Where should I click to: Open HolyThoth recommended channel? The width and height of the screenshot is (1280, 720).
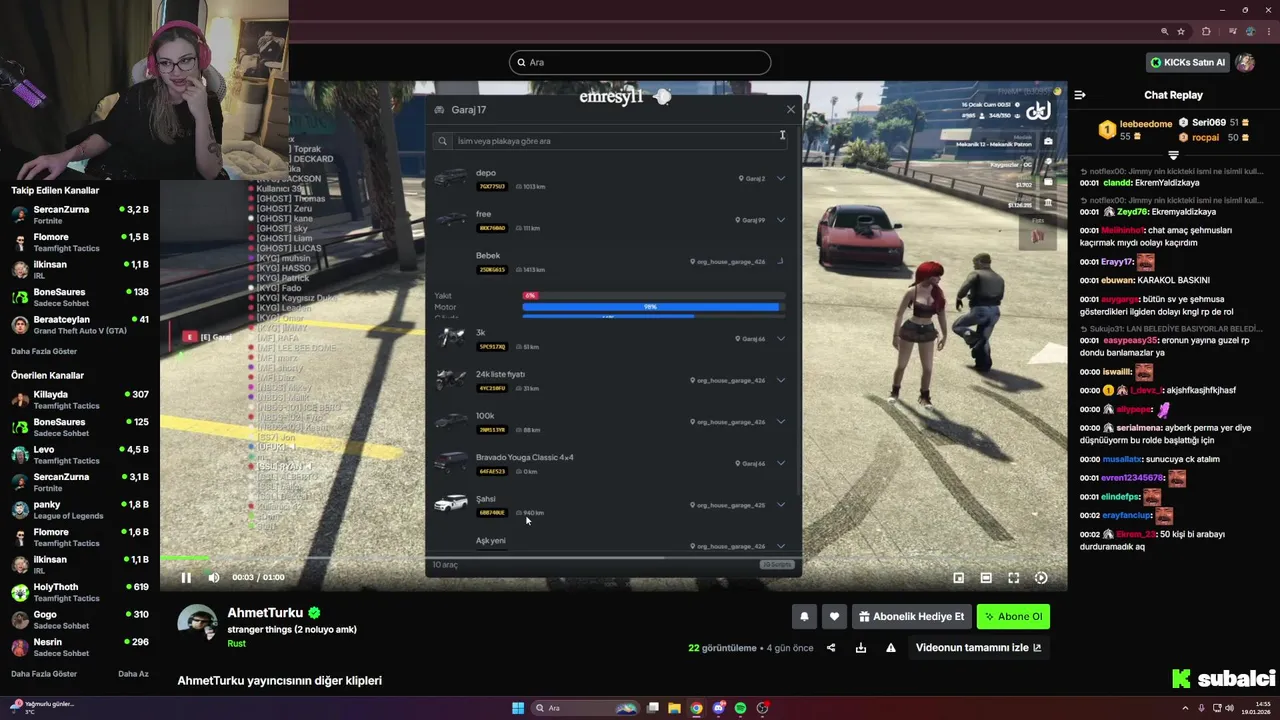(80, 592)
